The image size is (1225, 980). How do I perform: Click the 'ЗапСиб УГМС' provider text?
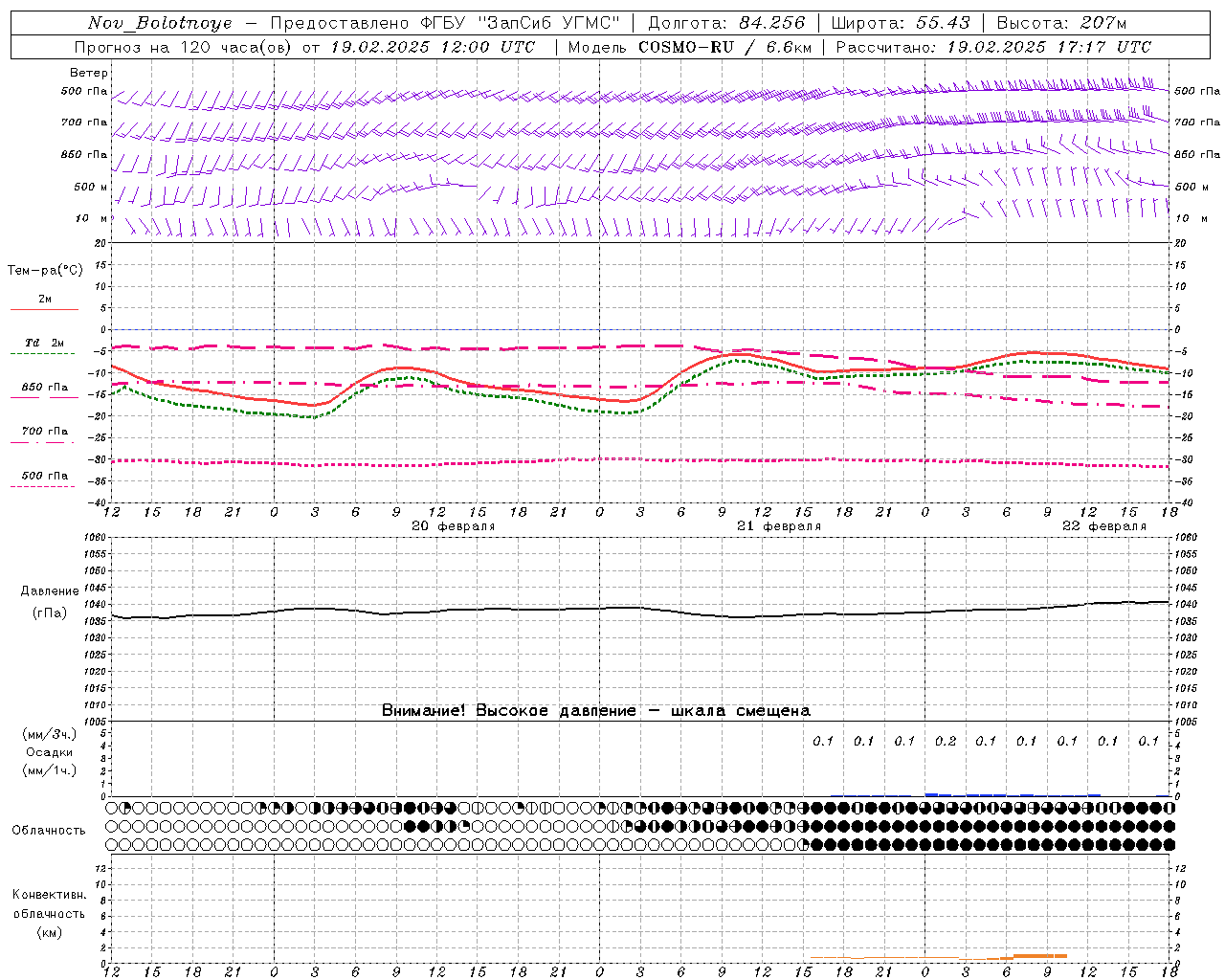click(x=548, y=23)
